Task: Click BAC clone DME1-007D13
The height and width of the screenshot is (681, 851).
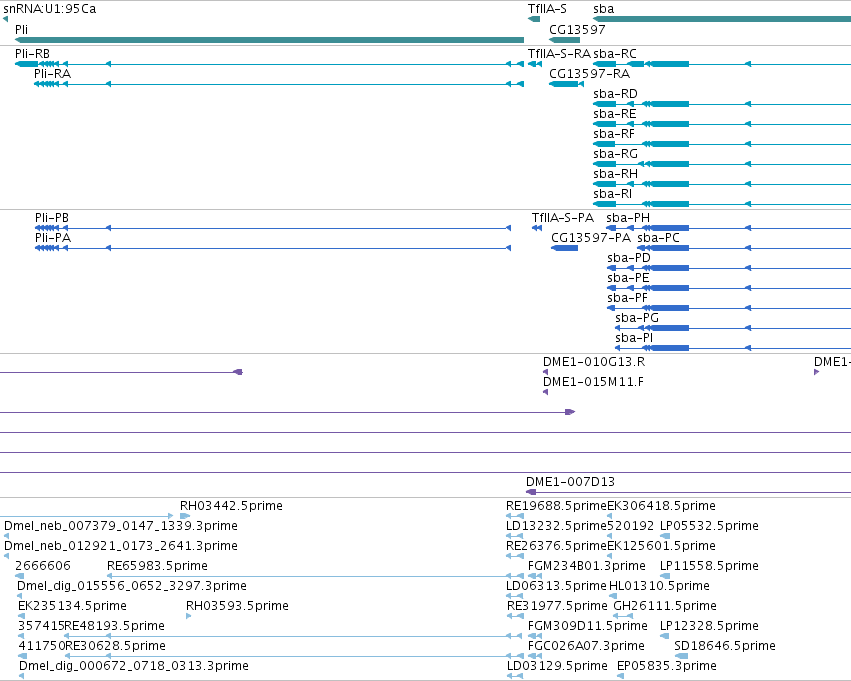Action: coord(688,492)
